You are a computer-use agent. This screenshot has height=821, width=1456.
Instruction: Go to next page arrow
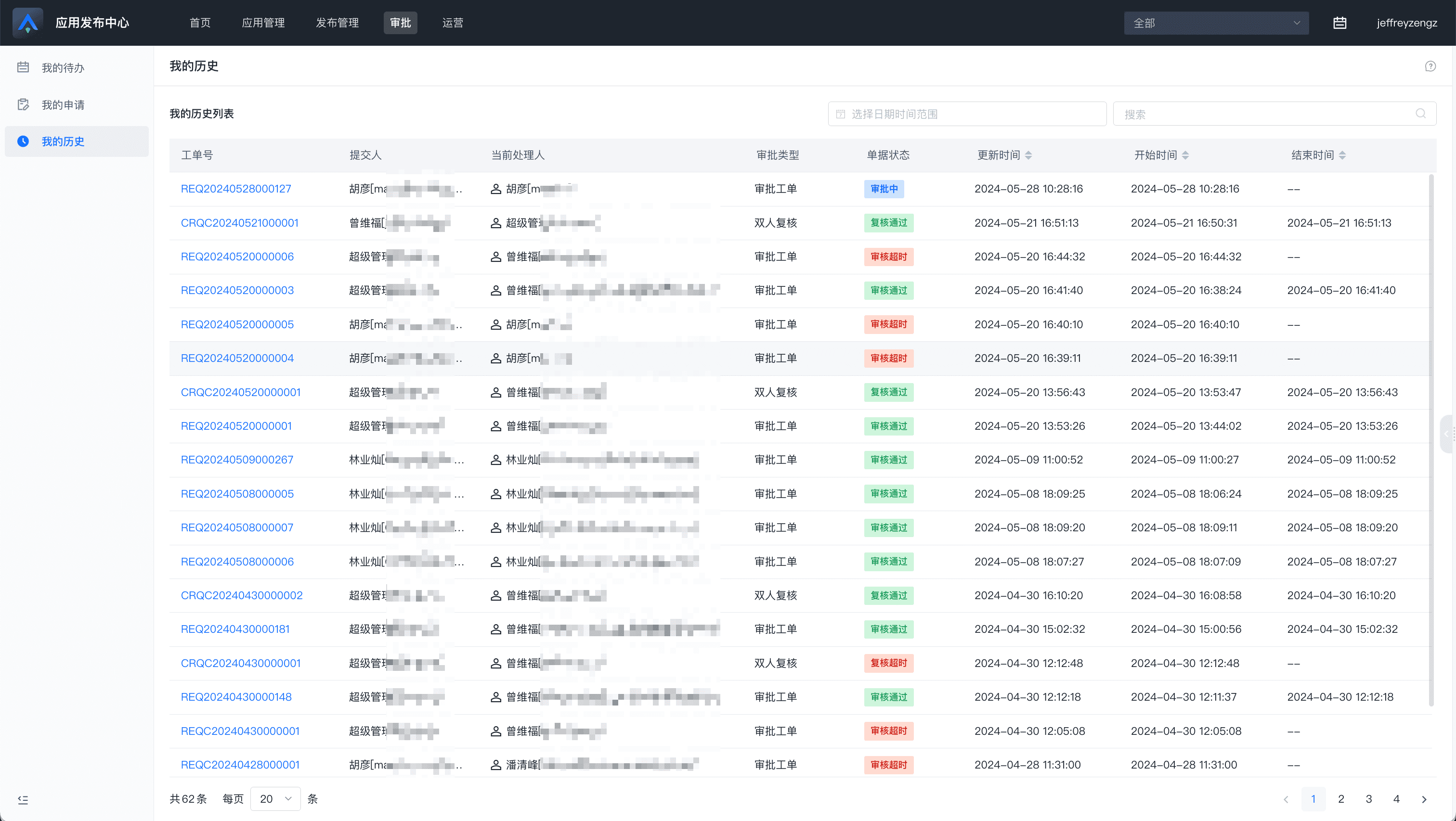[1424, 799]
